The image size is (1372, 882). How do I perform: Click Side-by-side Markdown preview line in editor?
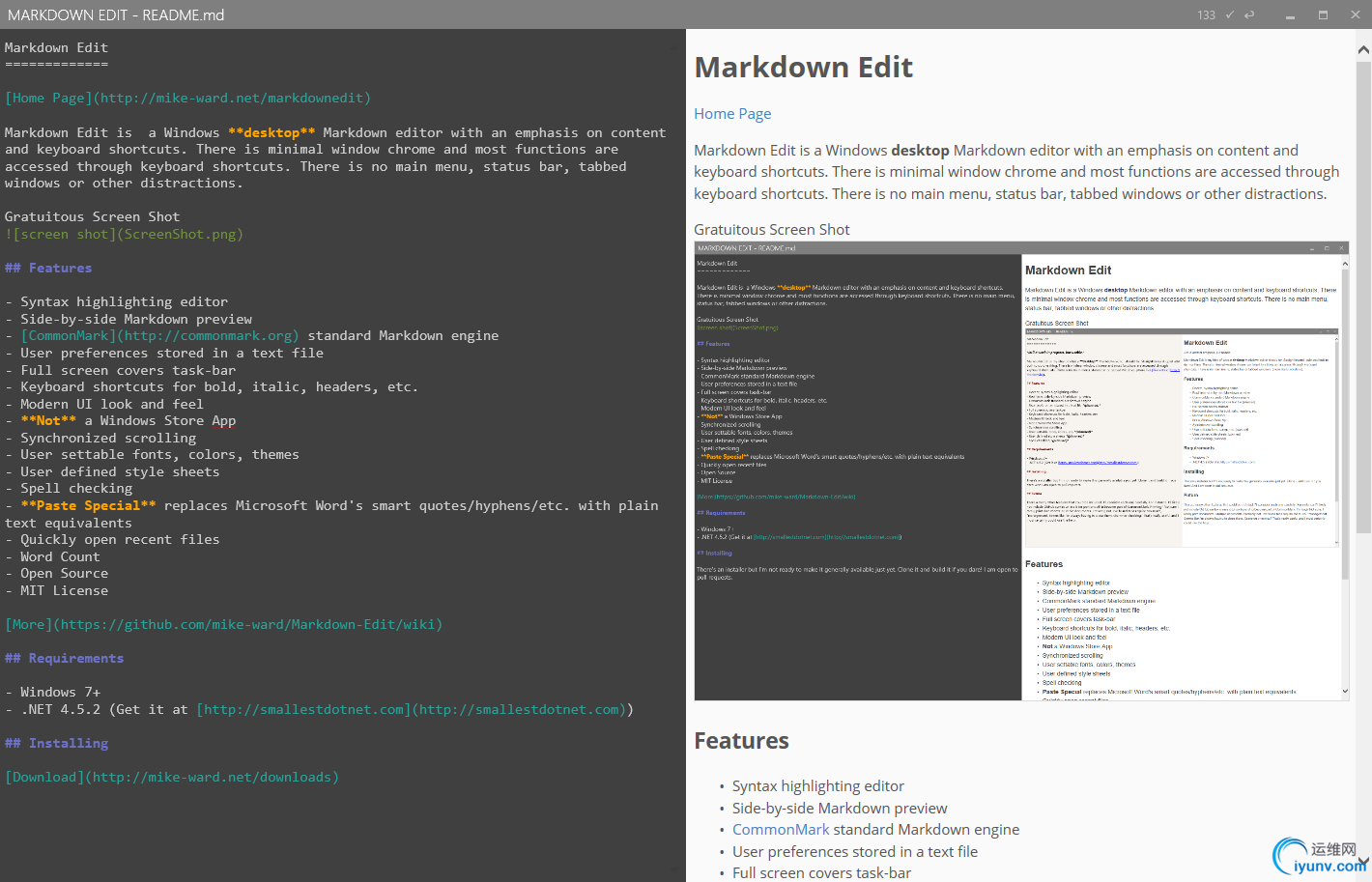(129, 319)
